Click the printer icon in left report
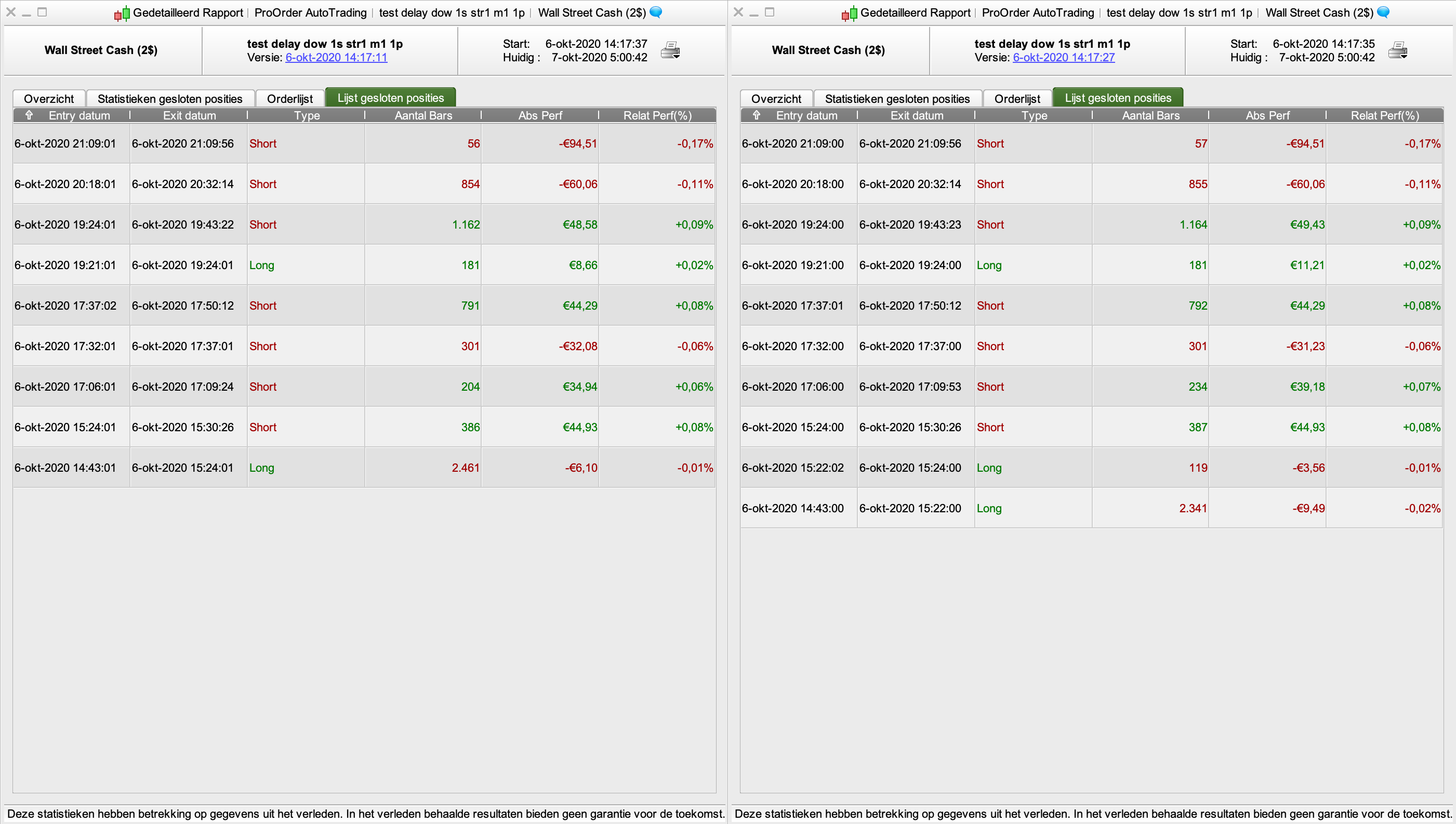Image resolution: width=1456 pixels, height=824 pixels. tap(670, 50)
